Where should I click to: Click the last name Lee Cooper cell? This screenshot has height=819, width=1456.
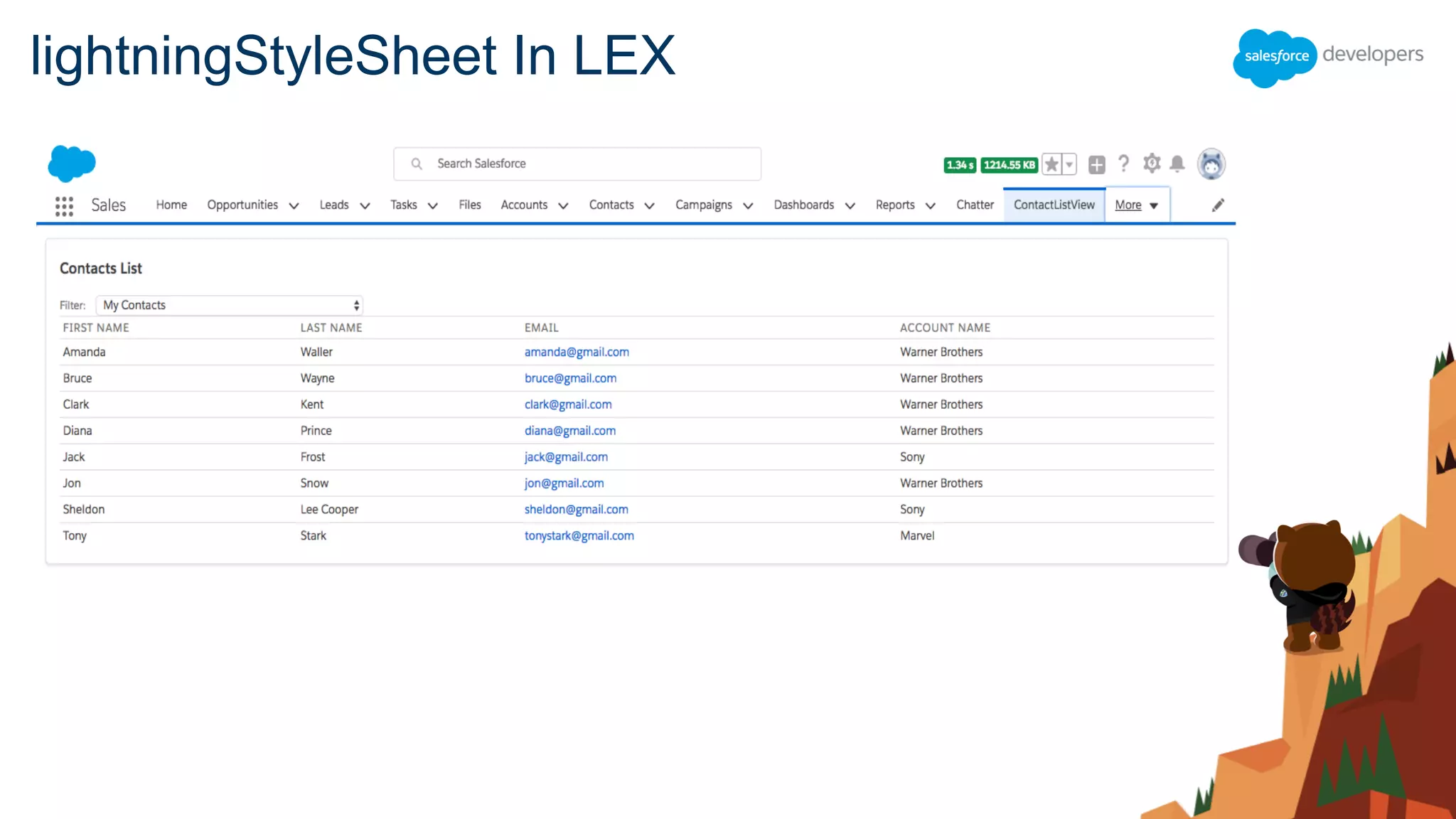[x=329, y=510]
